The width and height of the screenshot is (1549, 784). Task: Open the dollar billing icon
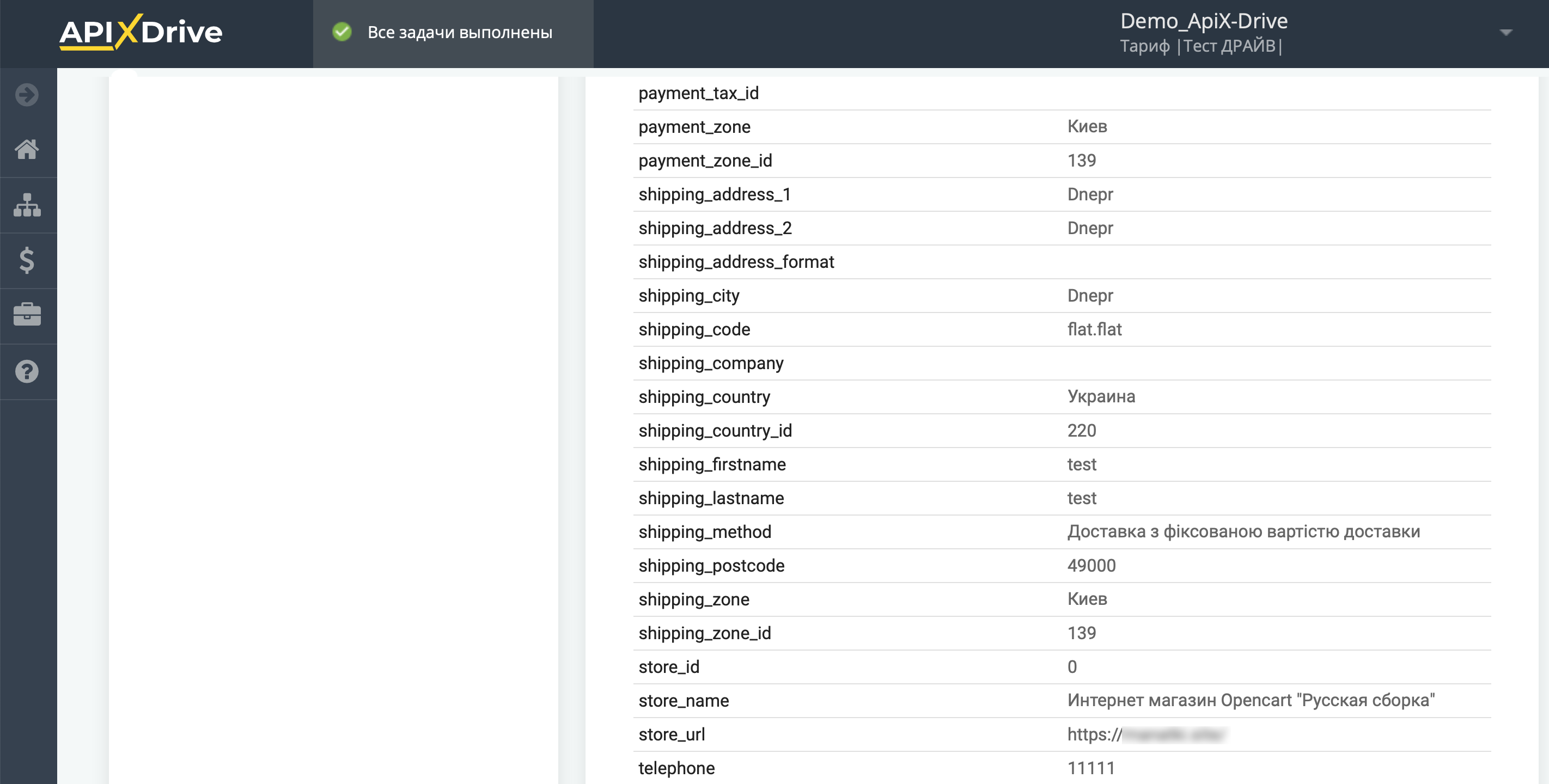tap(27, 260)
